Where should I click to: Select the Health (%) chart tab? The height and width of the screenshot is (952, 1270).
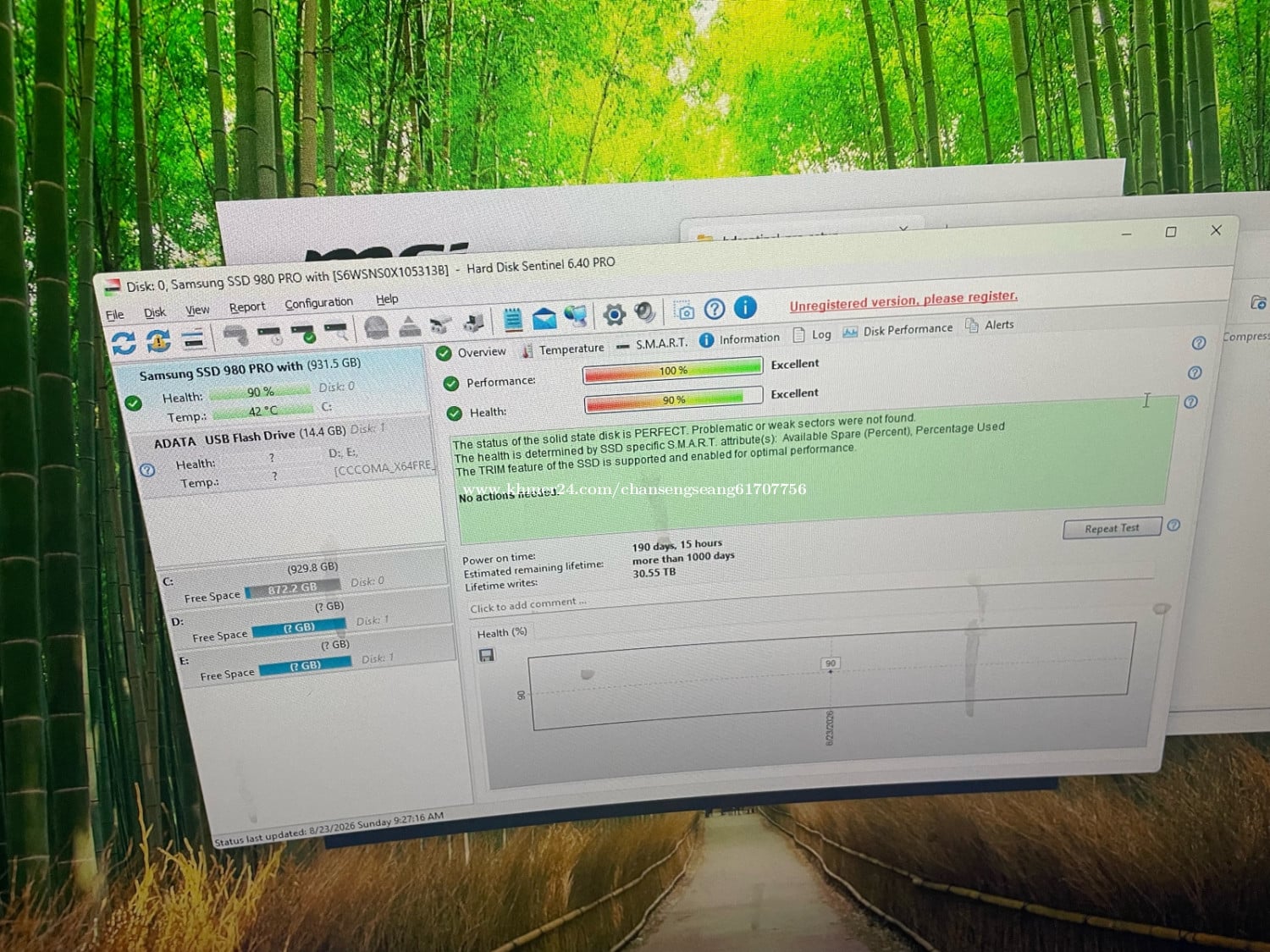point(502,633)
